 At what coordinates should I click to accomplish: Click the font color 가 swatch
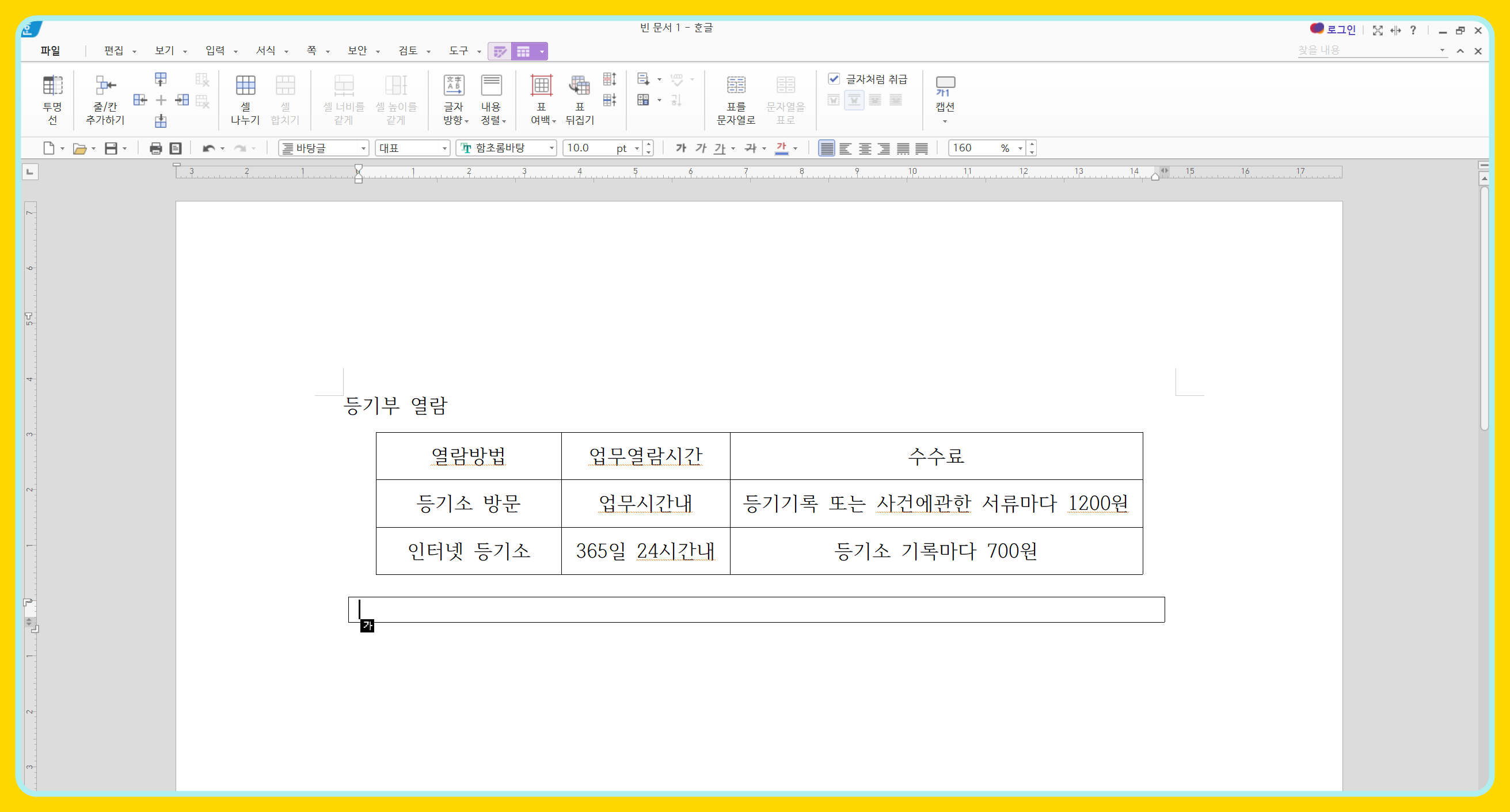[x=781, y=148]
